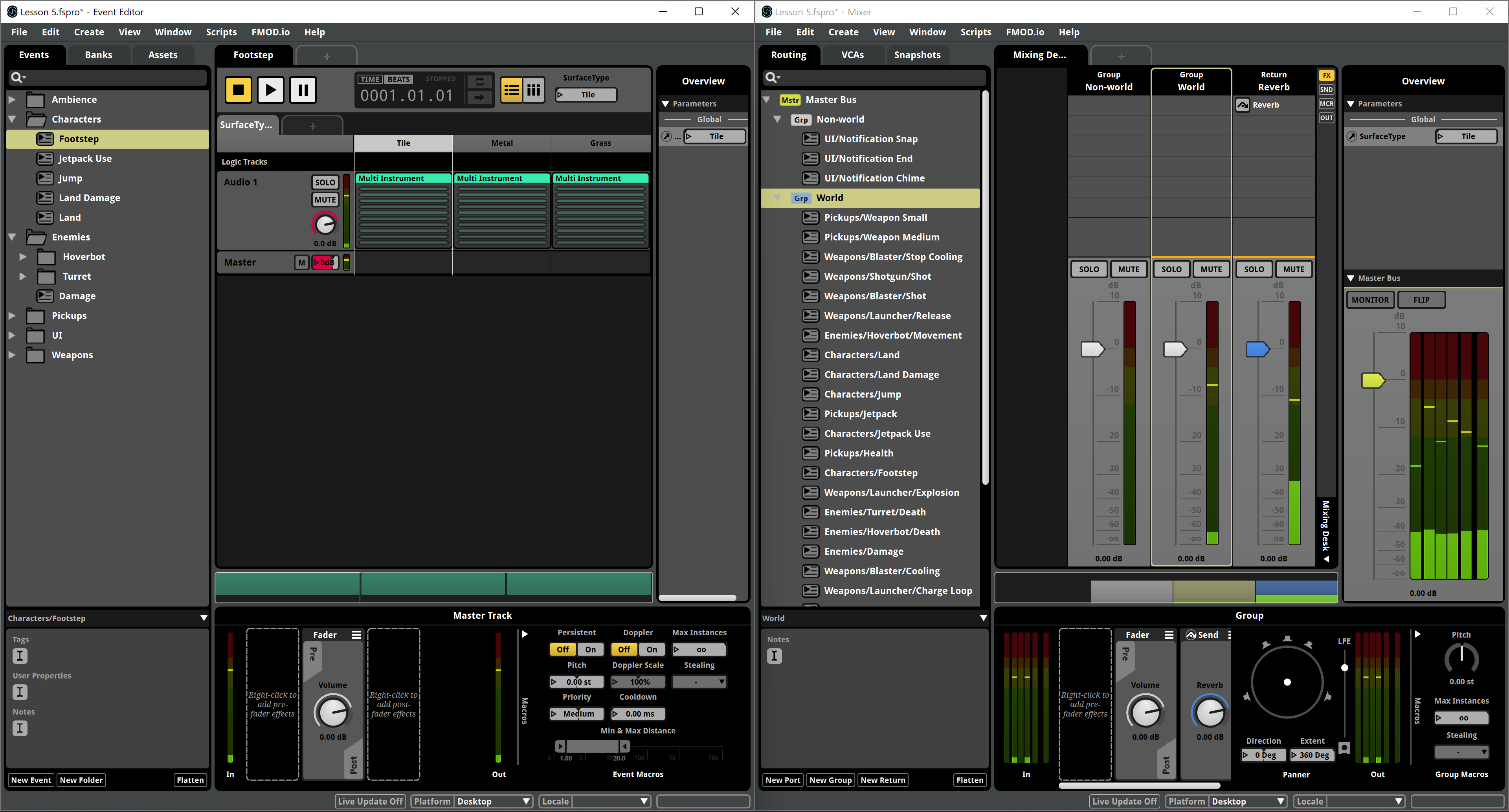Viewport: 1509px width, 812px height.
Task: Solo the Non-world group strip
Action: [1089, 269]
